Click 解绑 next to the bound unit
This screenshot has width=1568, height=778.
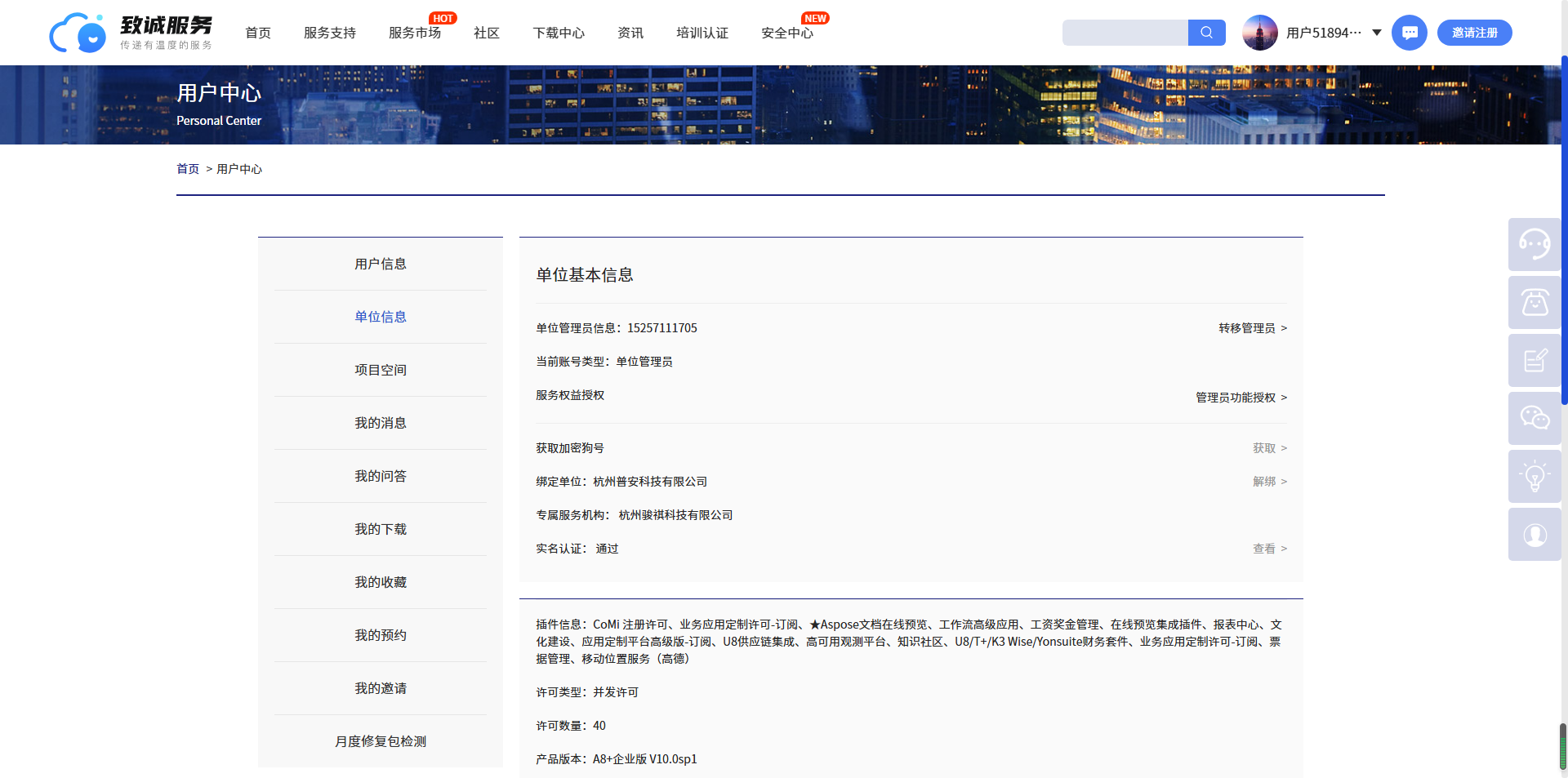tap(1270, 482)
